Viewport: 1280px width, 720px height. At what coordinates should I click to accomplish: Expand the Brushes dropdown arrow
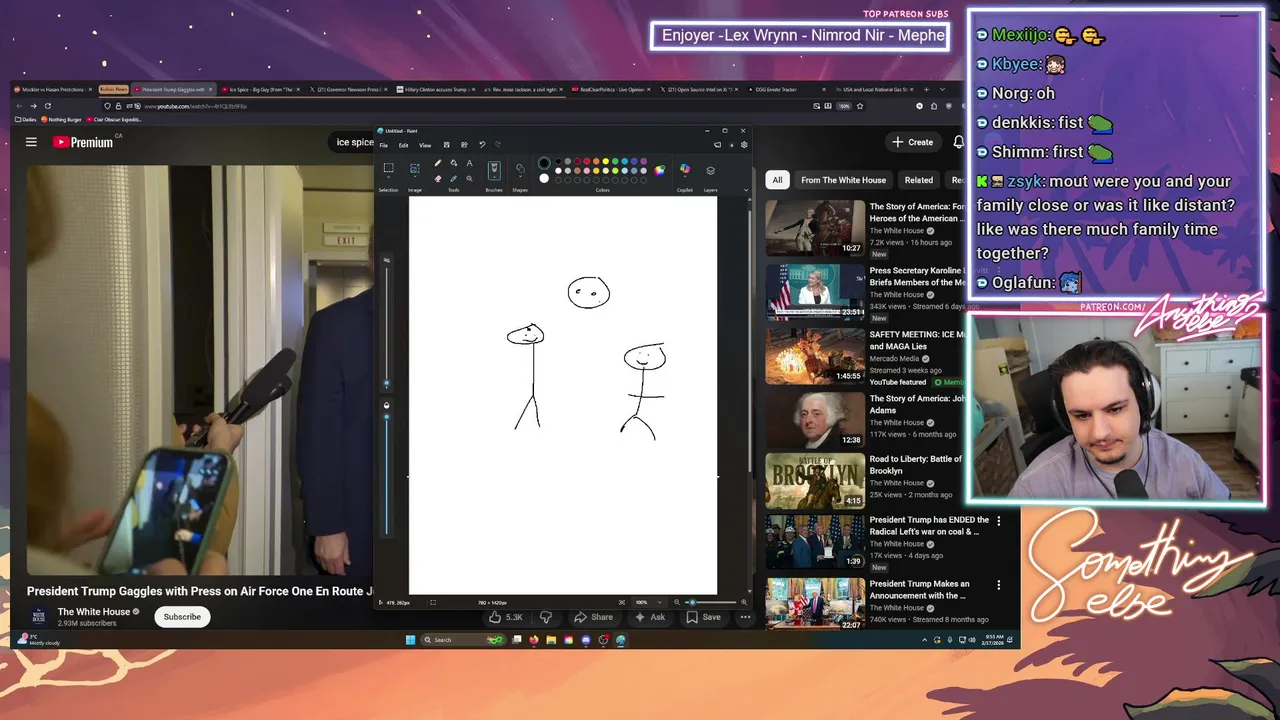click(494, 177)
